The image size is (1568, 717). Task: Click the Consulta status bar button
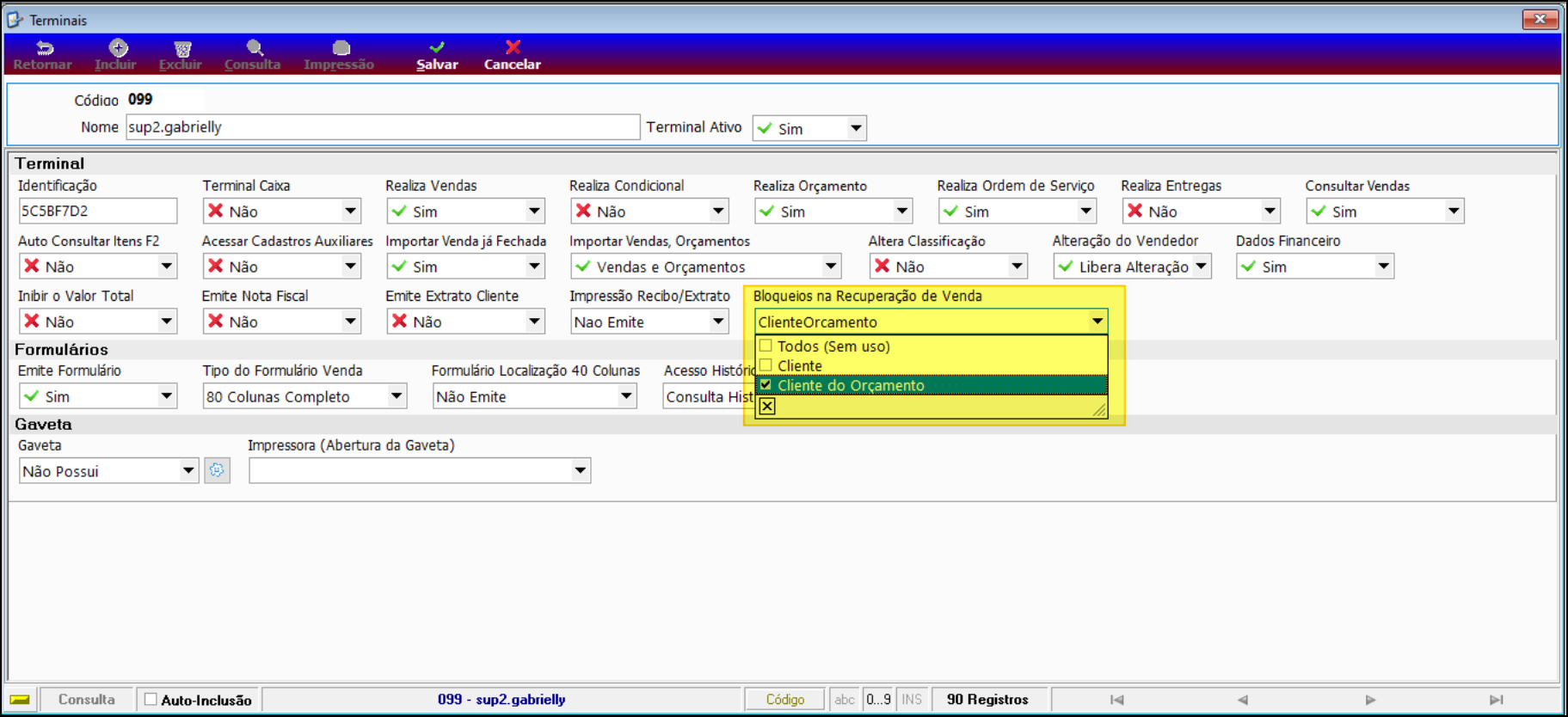point(87,700)
